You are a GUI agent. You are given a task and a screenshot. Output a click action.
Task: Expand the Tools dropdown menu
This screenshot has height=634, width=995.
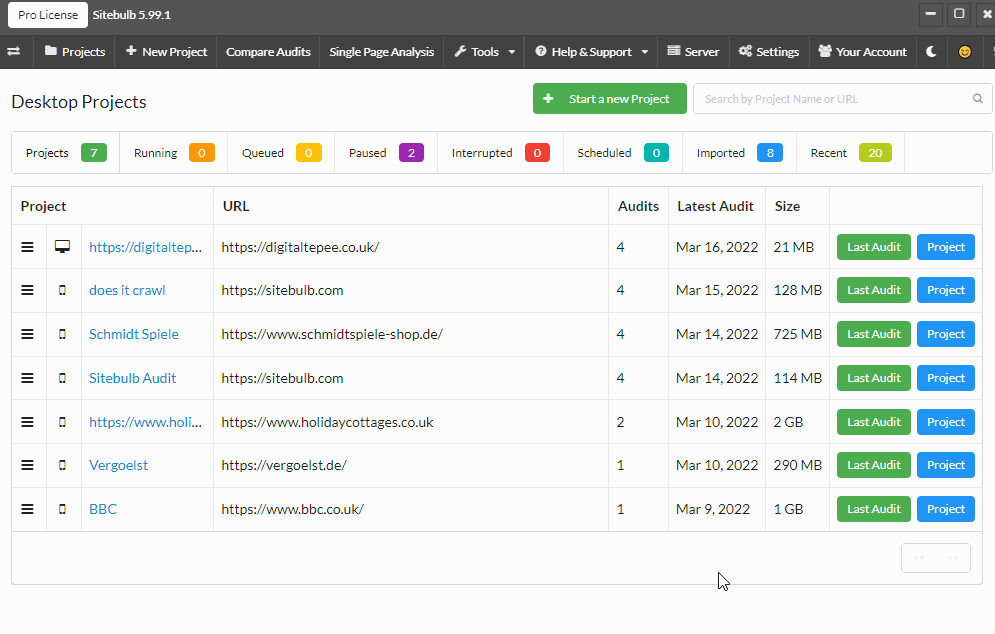(x=485, y=52)
